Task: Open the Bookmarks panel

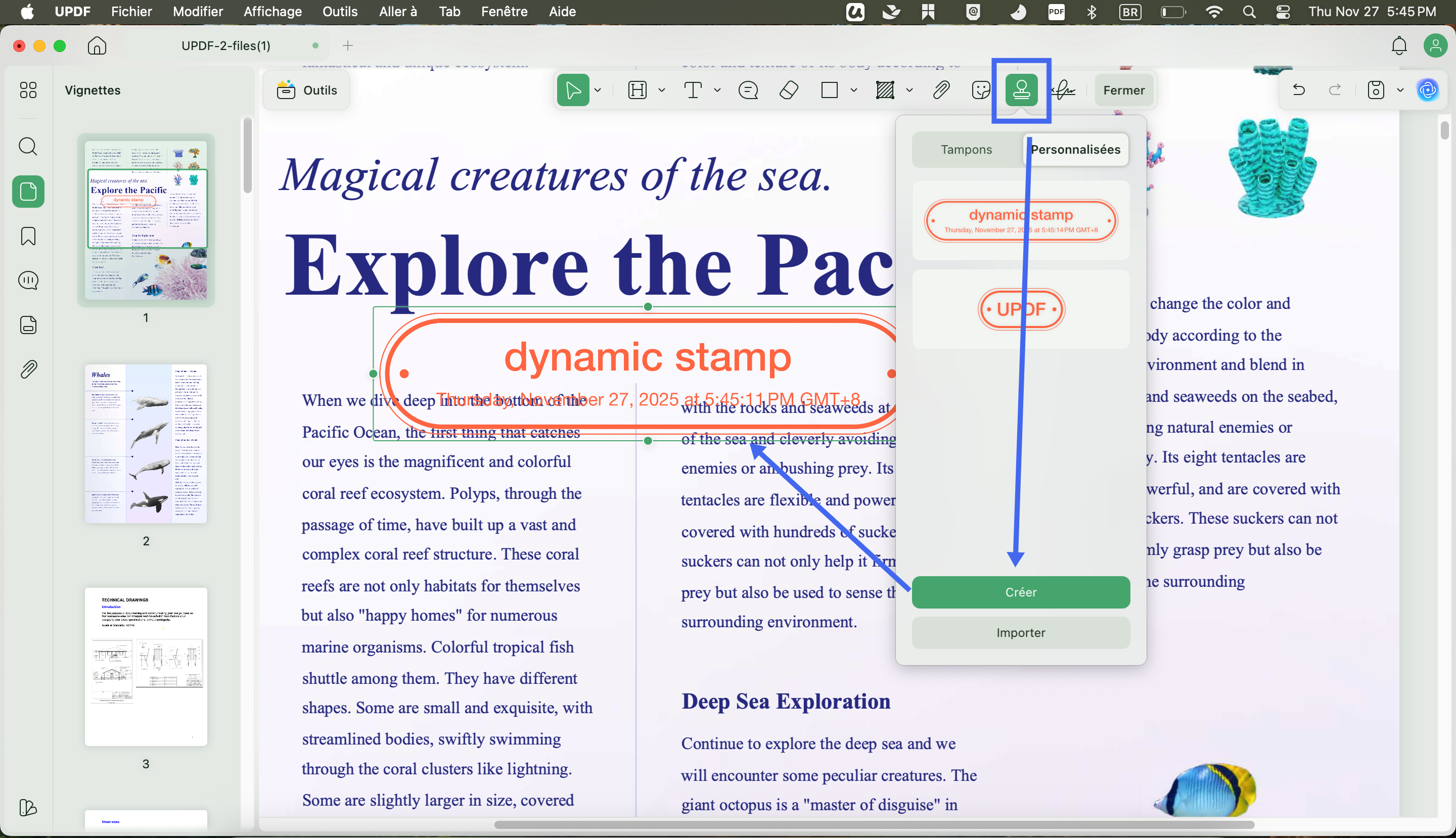Action: pos(28,236)
